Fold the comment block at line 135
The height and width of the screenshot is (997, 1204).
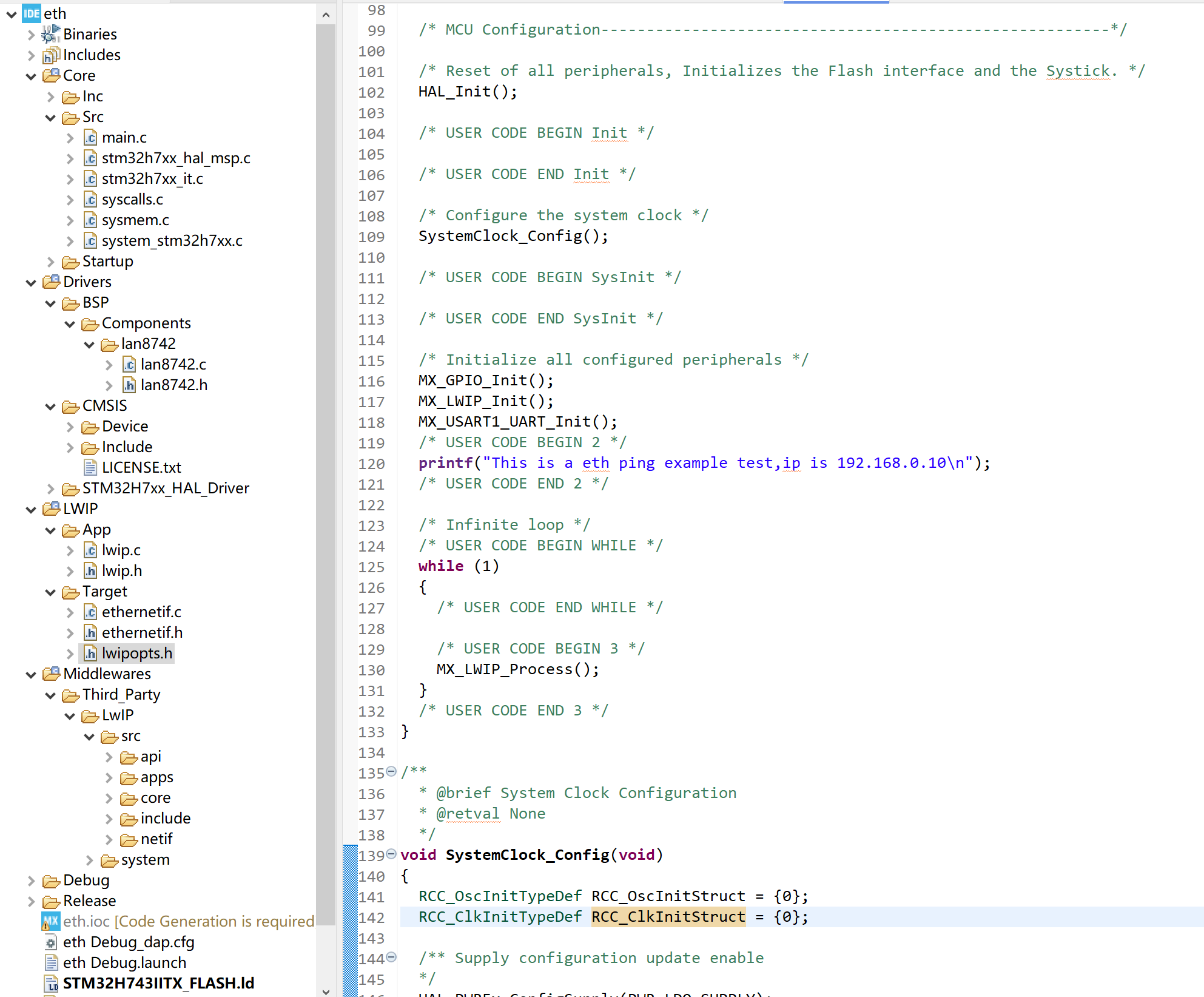point(391,772)
